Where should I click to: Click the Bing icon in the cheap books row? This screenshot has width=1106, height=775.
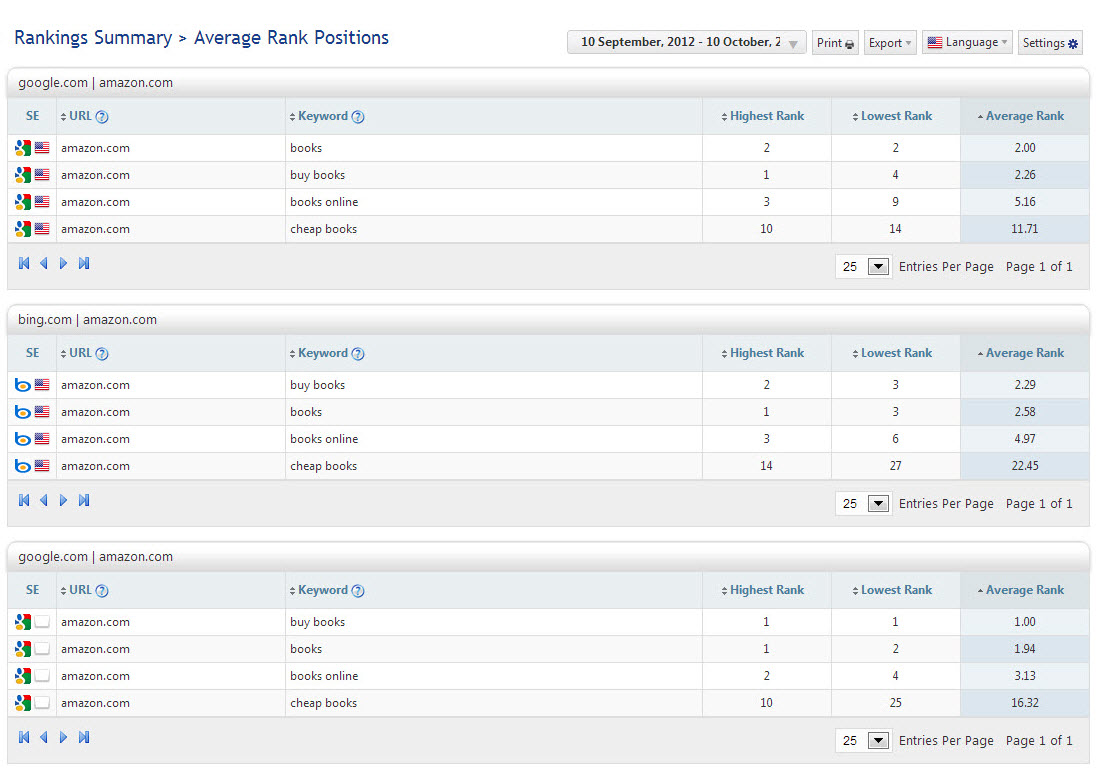pos(23,466)
